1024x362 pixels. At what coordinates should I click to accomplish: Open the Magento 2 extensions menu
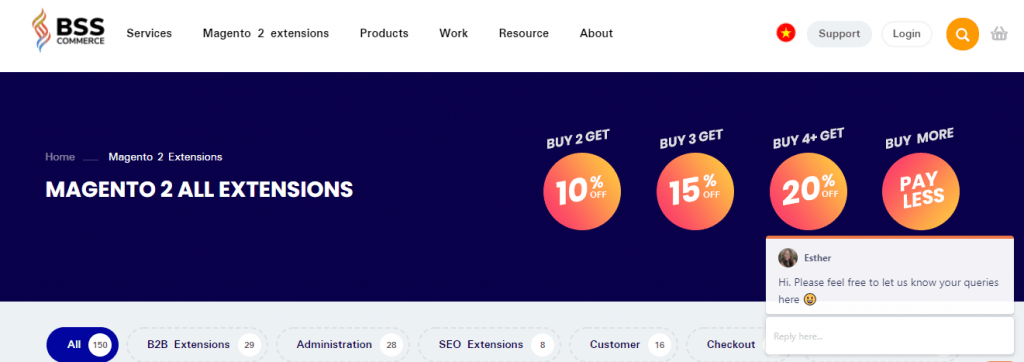(x=266, y=33)
